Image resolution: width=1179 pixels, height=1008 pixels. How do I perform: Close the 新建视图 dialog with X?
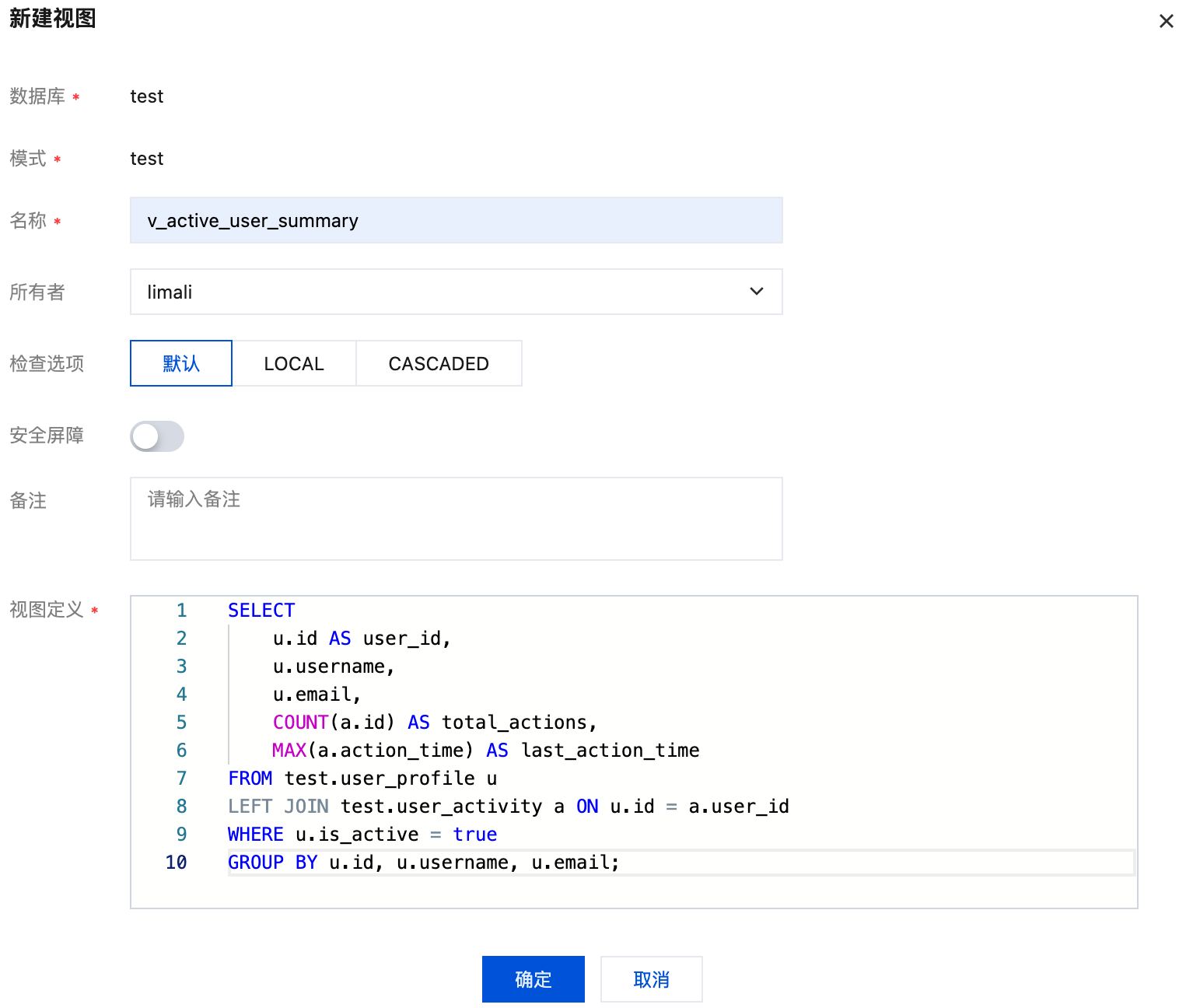[1166, 21]
